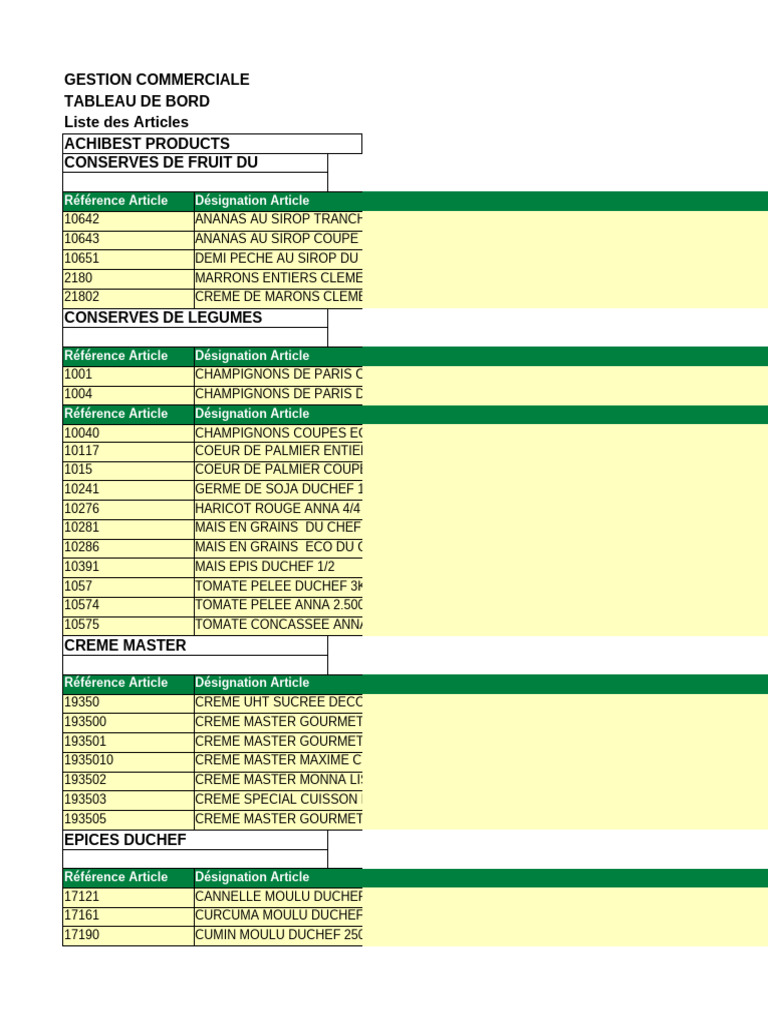Click article reference 10286
The image size is (768, 1024).
tap(128, 549)
